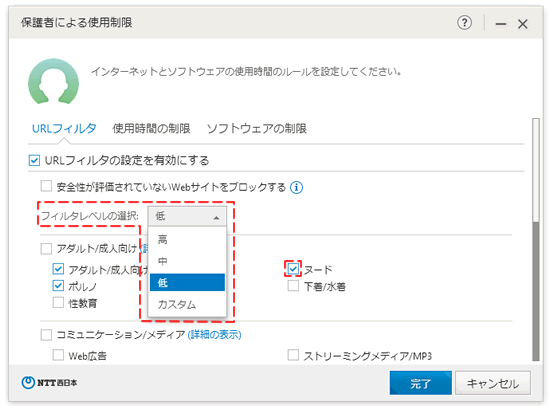Enable blocking of unrated Web sites checkbox

[46, 186]
